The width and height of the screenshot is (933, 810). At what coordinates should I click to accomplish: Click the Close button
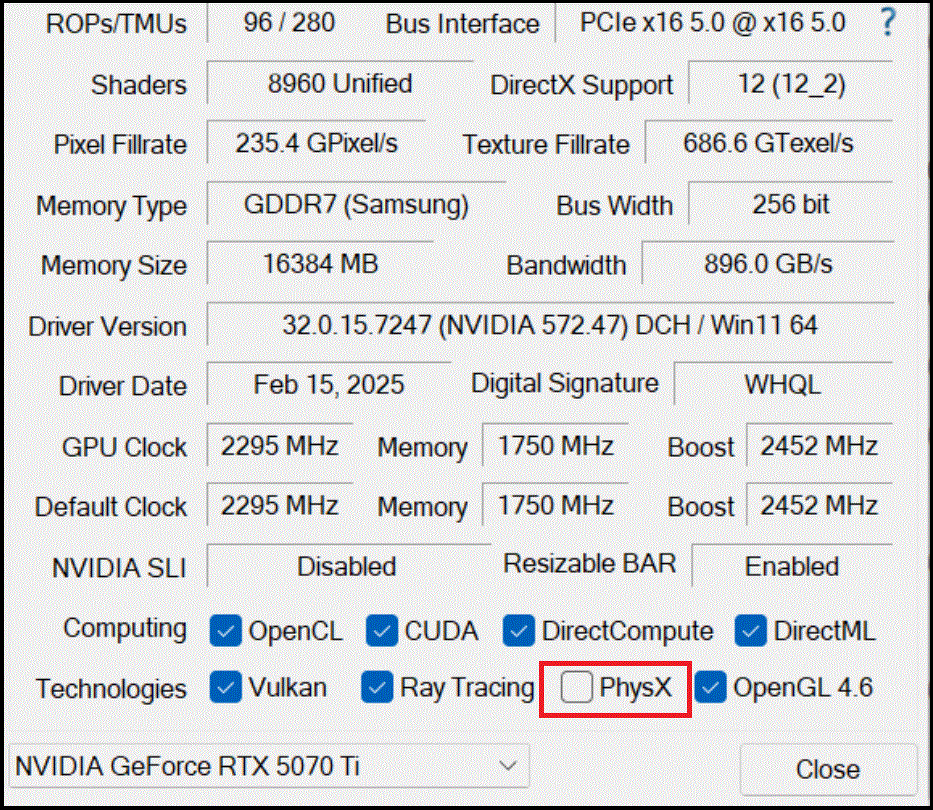click(827, 769)
